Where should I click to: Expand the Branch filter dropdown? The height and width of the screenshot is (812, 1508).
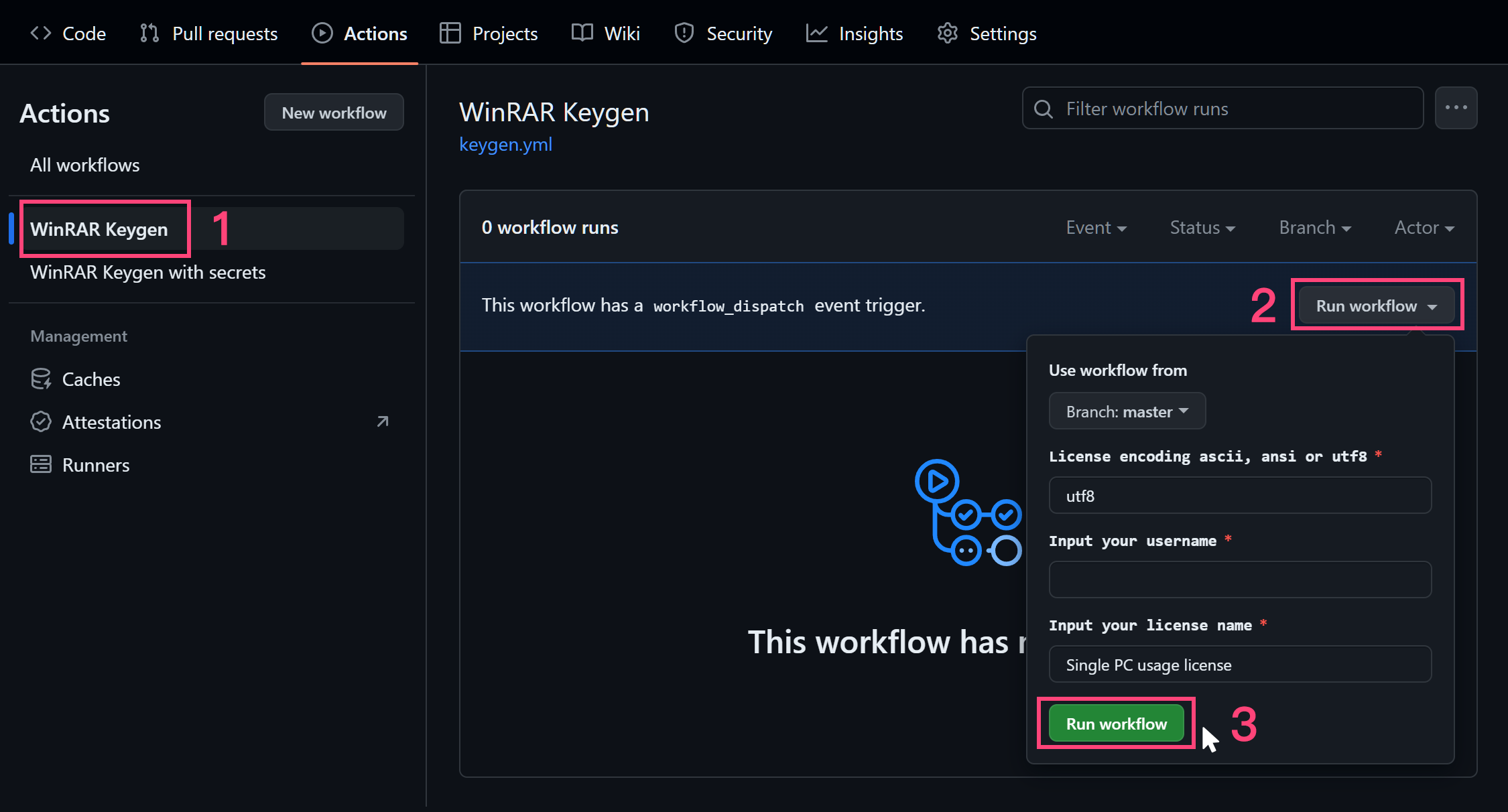point(1314,227)
